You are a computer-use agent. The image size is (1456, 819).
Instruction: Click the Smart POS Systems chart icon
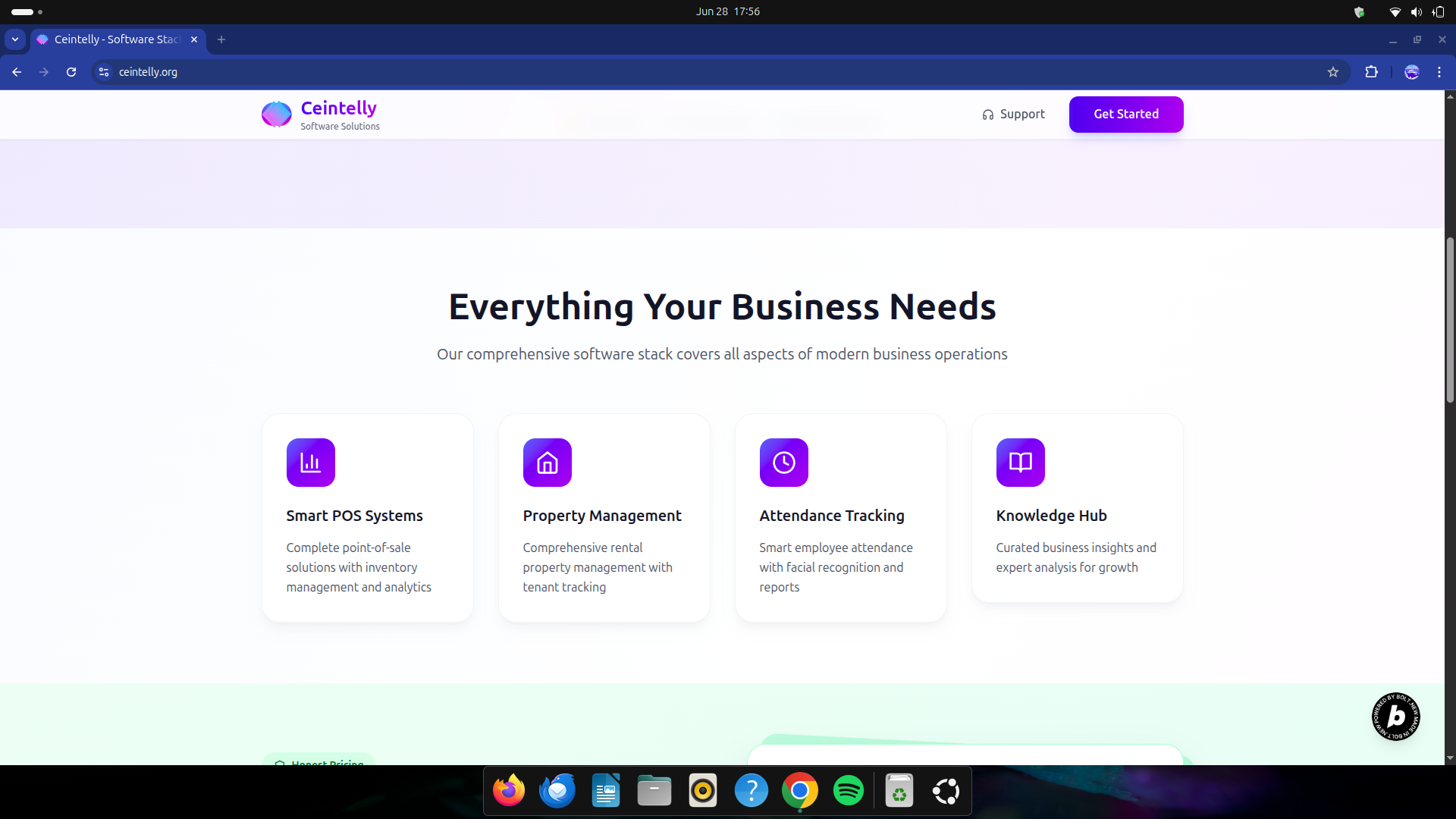point(310,463)
